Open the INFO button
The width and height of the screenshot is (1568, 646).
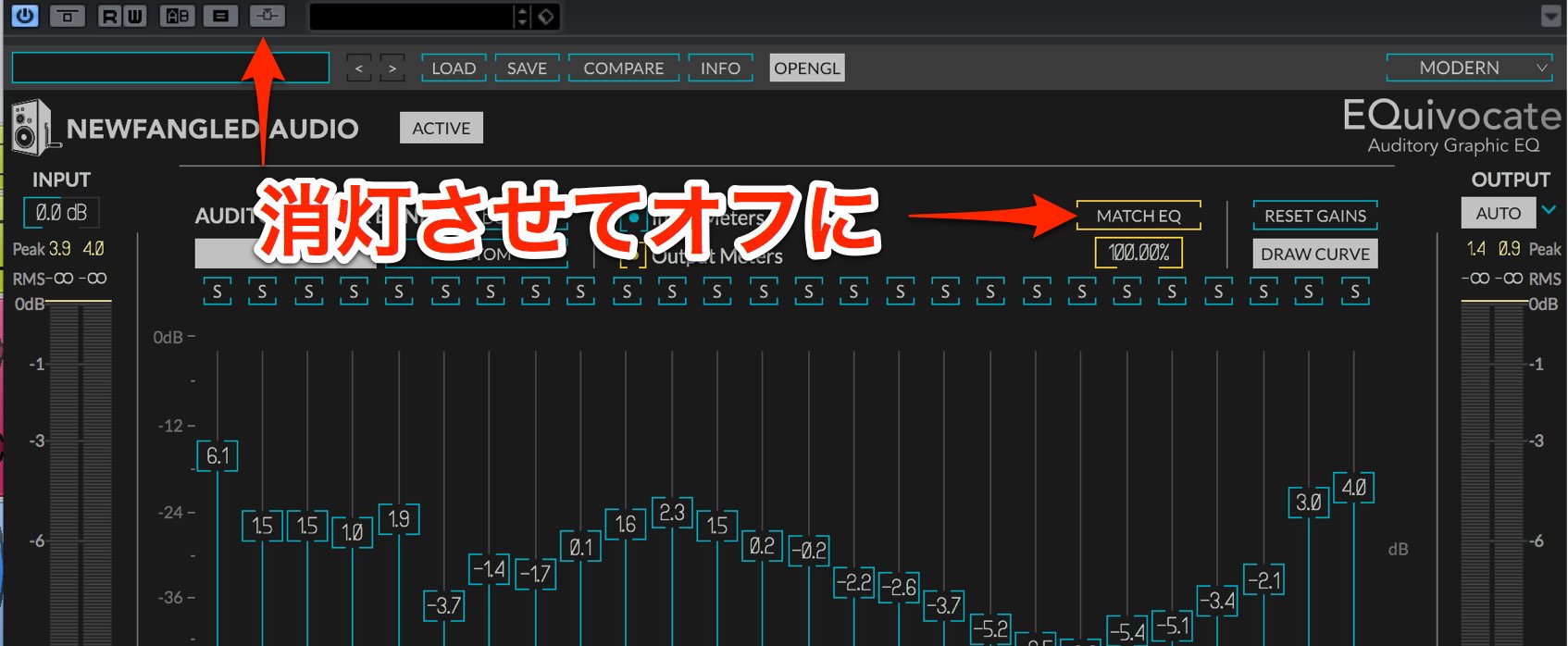[x=720, y=68]
